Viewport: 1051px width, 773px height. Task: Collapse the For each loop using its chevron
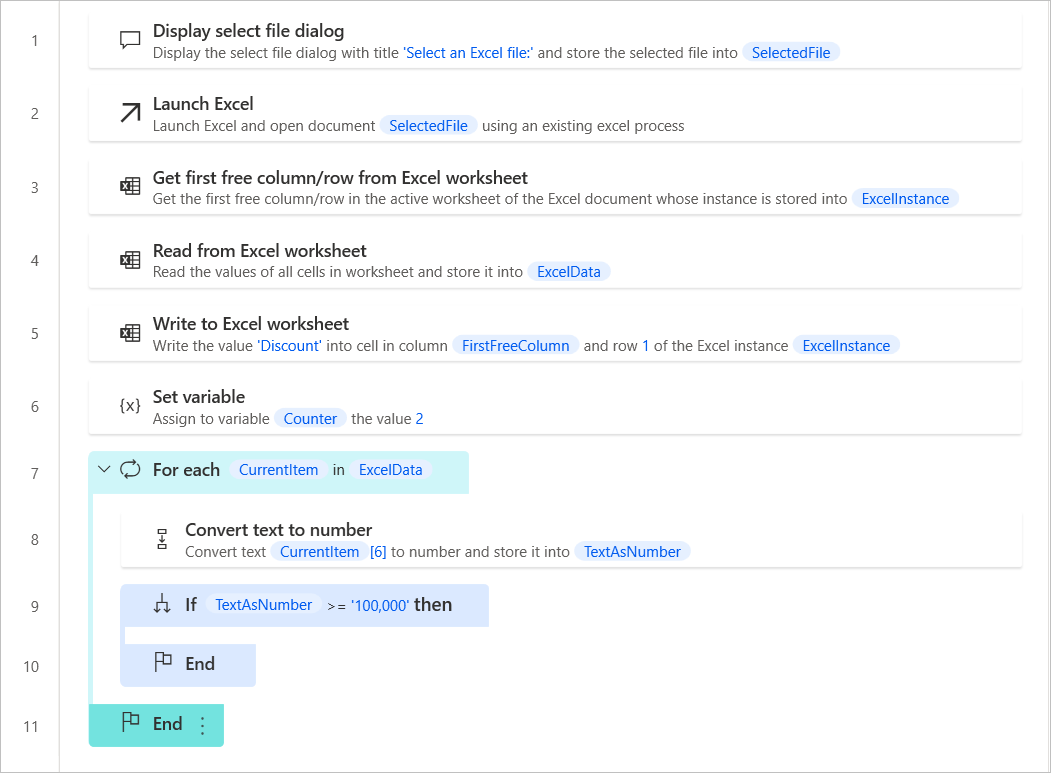pos(104,469)
